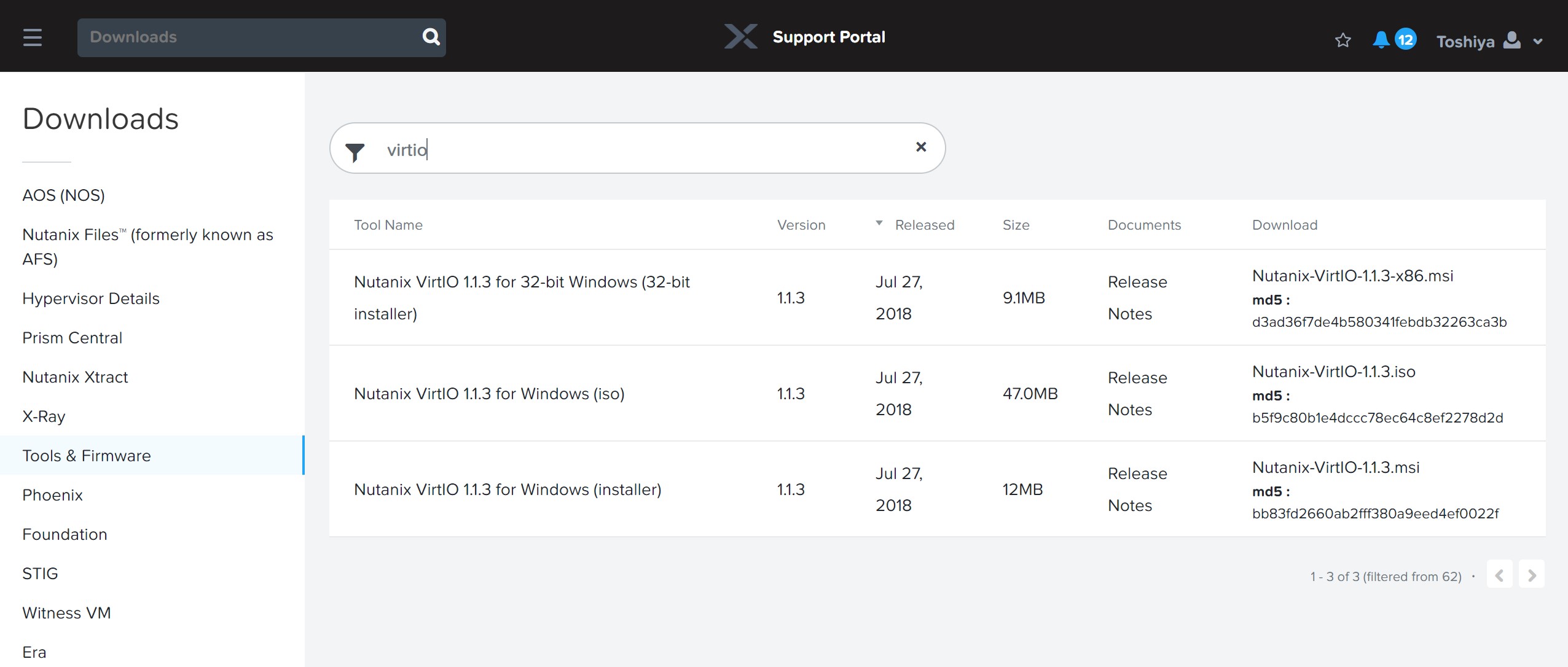Click the 9.1MB size cell
Viewport: 1568px width, 667px height.
(1024, 298)
